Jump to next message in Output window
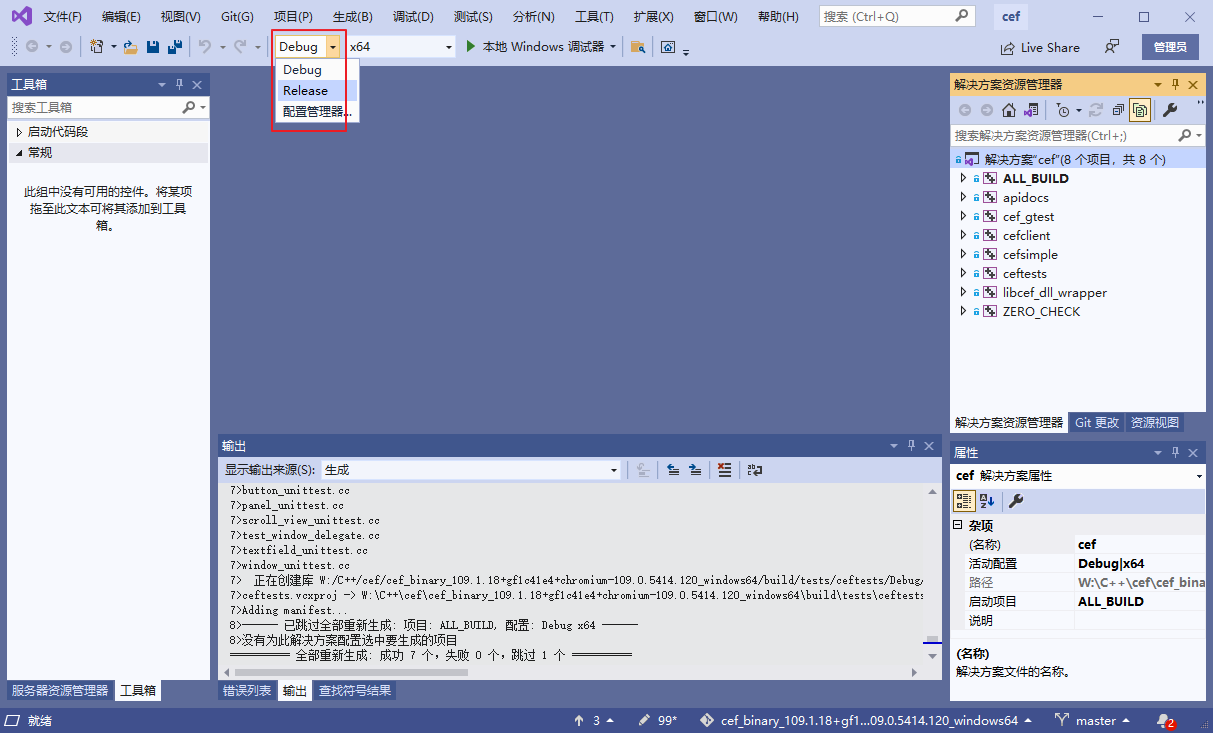Image resolution: width=1213 pixels, height=733 pixels. (695, 469)
